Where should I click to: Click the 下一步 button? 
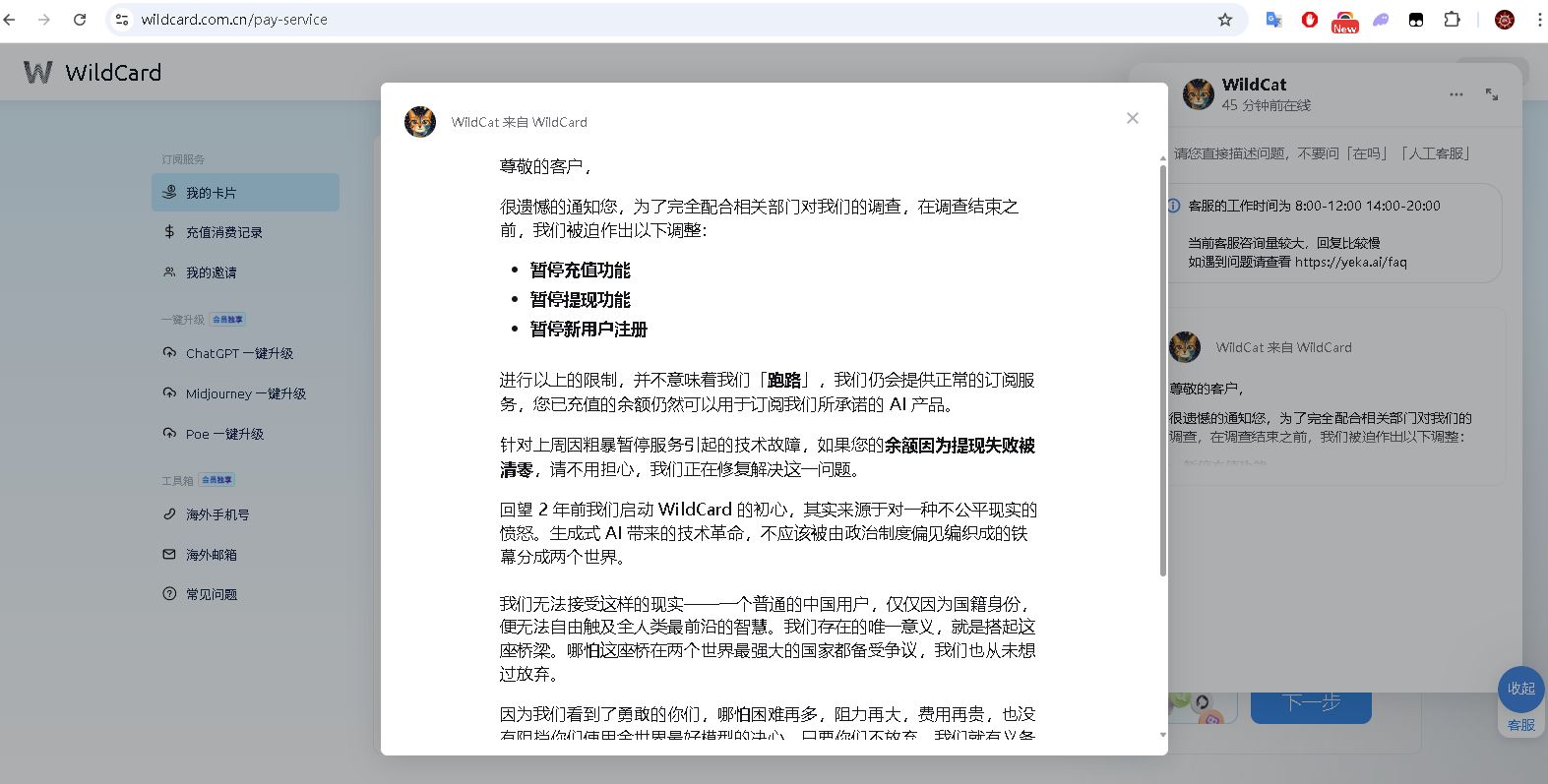click(x=1311, y=704)
